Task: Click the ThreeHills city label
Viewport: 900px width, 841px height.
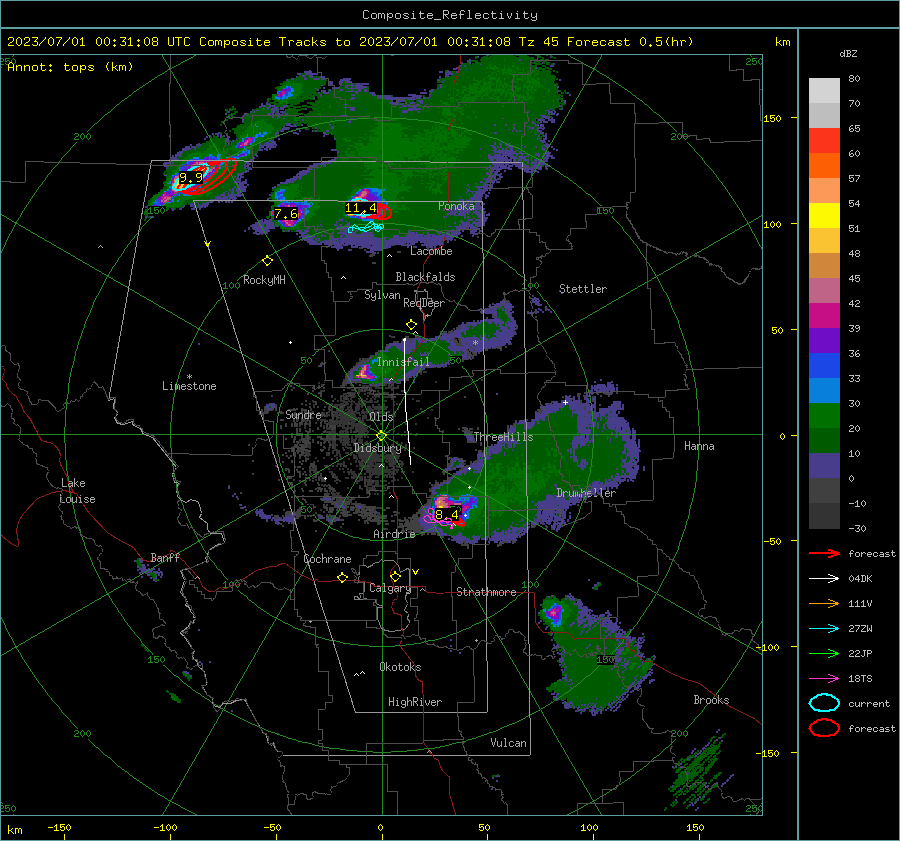Action: (503, 437)
